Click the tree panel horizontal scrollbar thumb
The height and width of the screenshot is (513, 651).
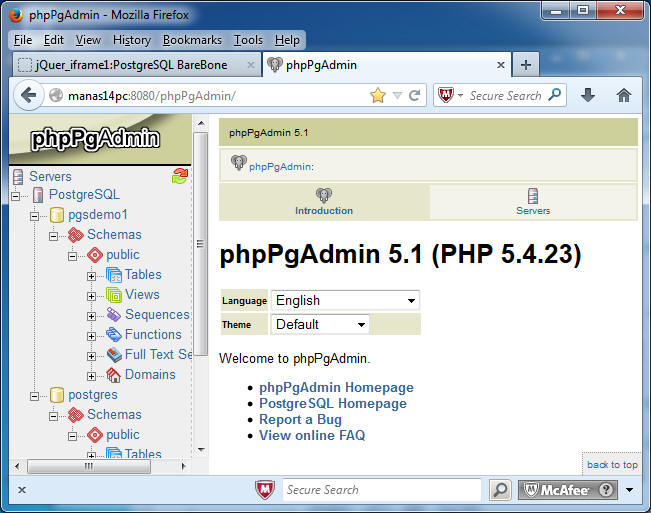coord(89,466)
